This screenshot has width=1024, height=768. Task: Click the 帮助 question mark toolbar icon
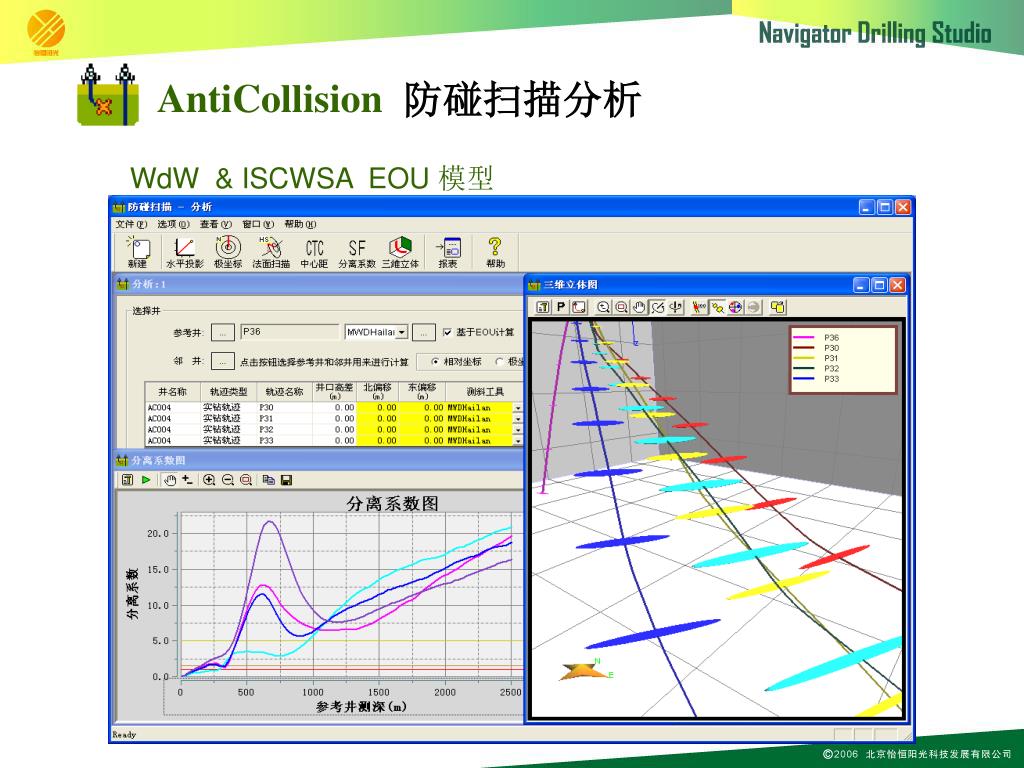point(495,252)
